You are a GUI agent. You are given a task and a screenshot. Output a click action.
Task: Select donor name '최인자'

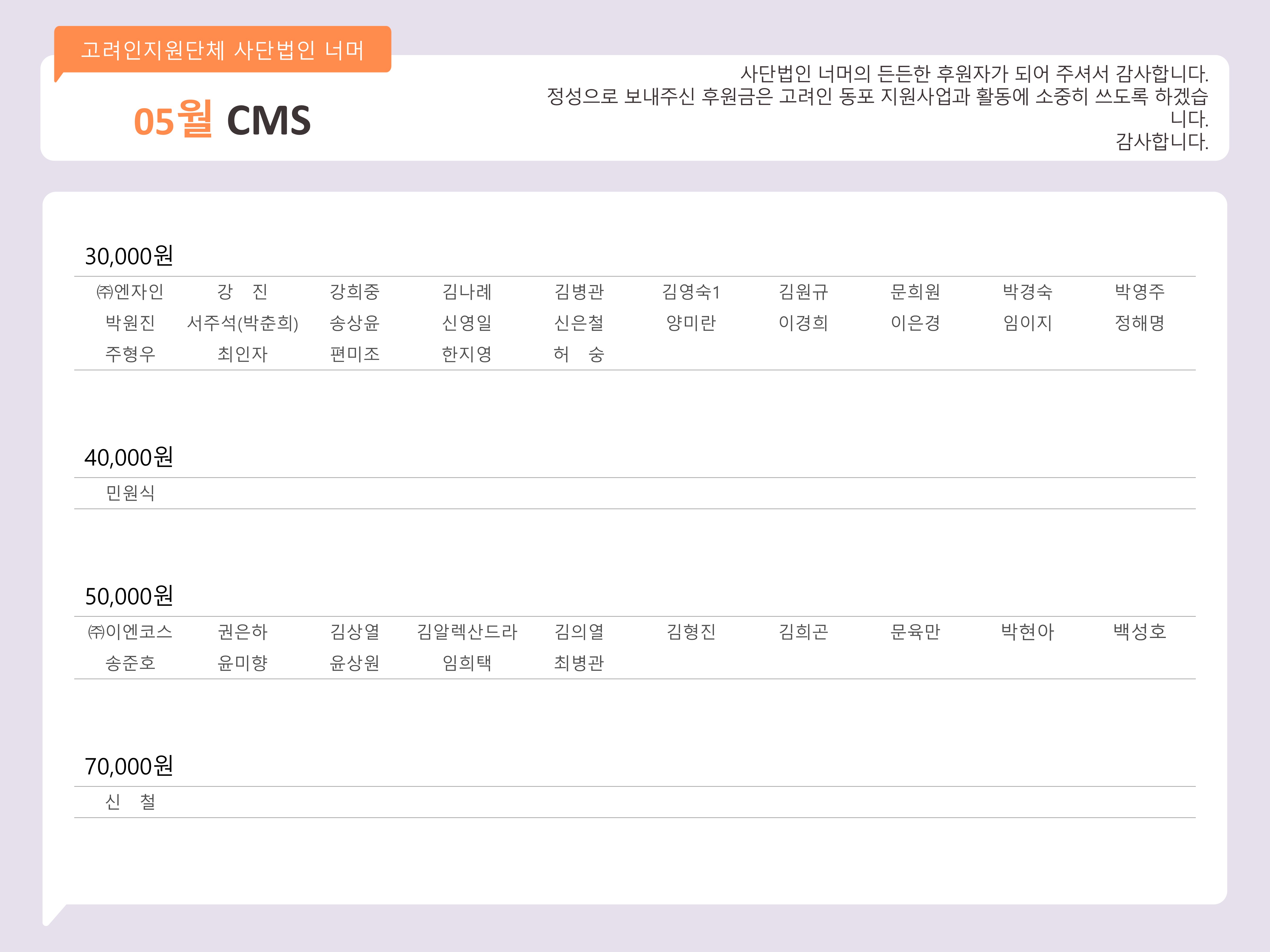pos(242,354)
